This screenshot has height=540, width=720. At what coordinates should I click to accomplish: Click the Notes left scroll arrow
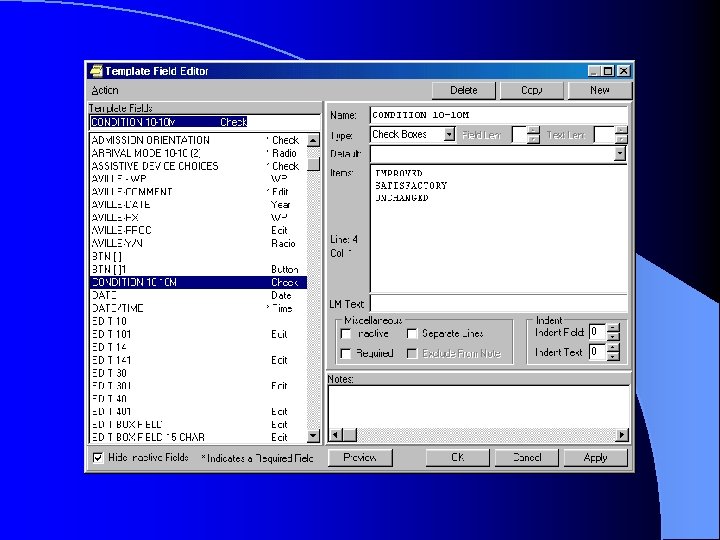(335, 434)
